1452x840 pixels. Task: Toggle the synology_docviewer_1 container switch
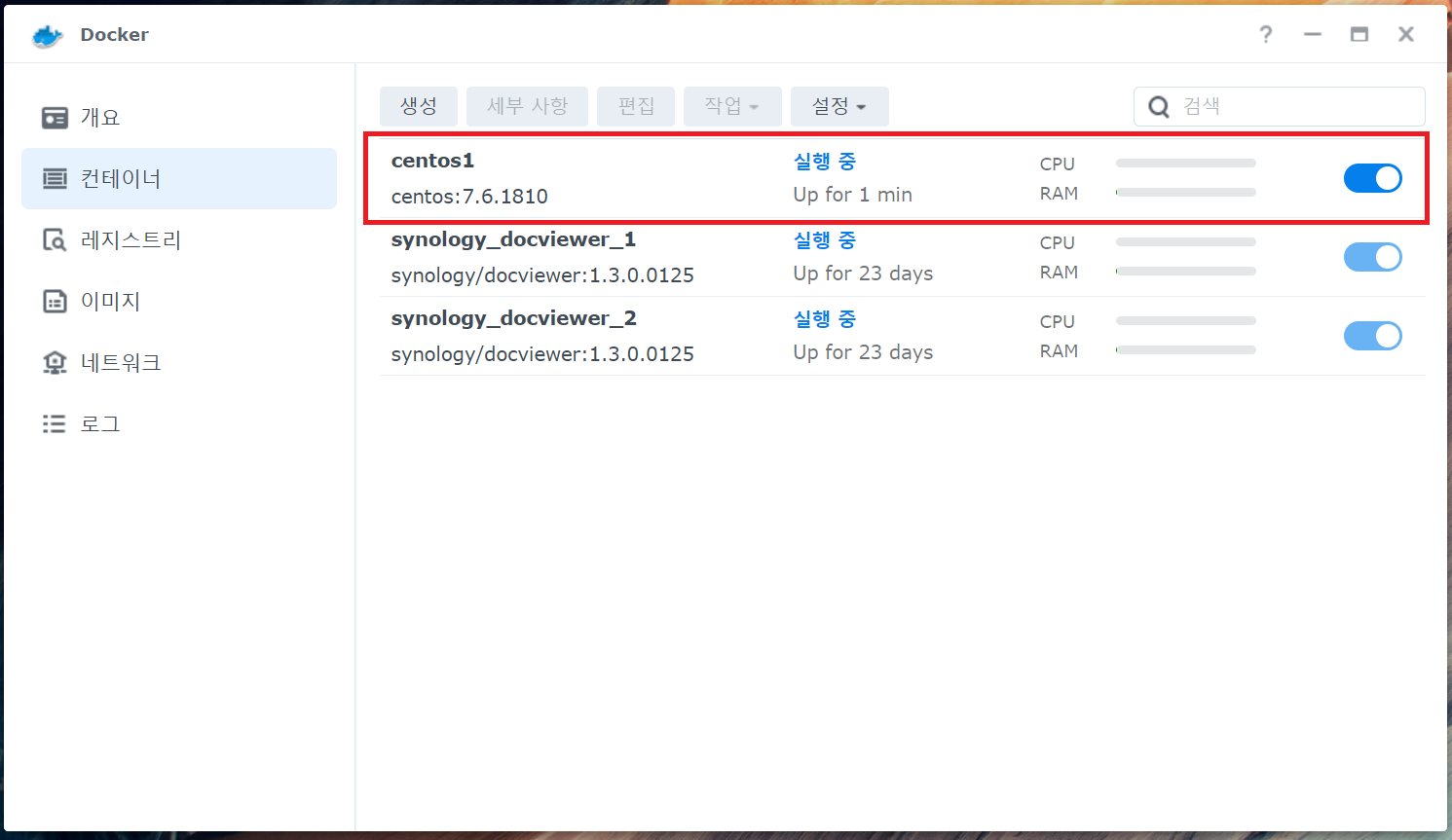1372,257
